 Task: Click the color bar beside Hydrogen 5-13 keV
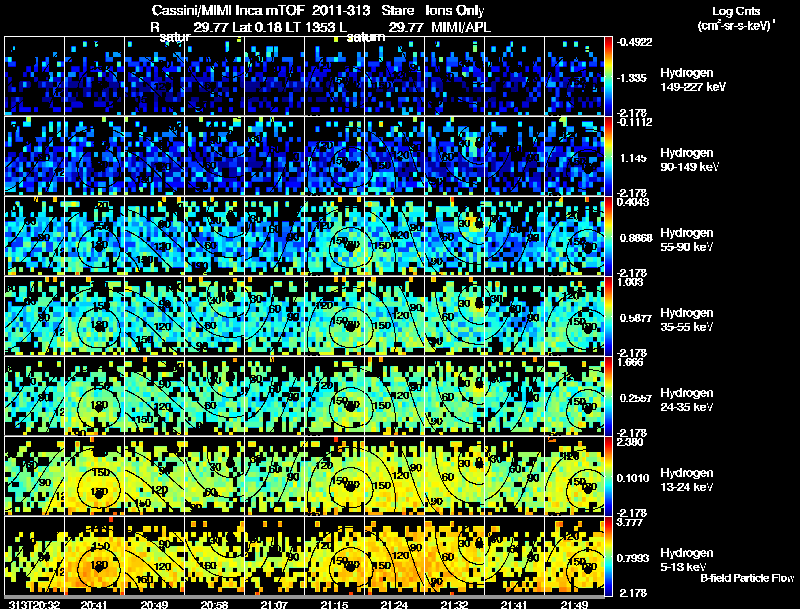pos(608,556)
